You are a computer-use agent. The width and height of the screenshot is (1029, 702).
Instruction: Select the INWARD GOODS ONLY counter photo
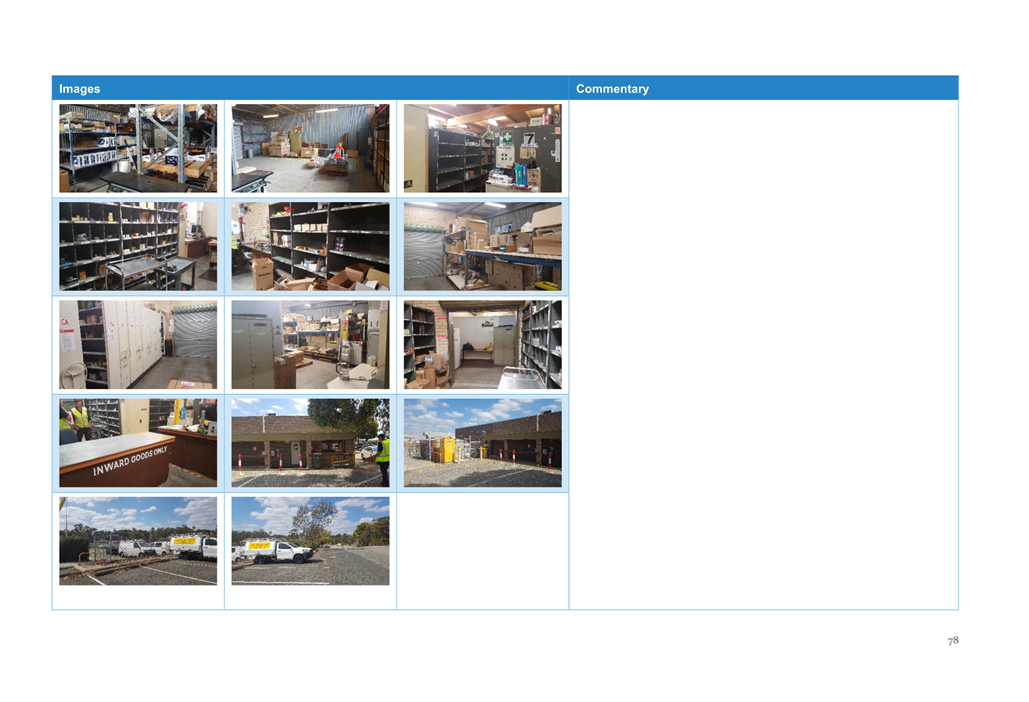click(x=138, y=442)
